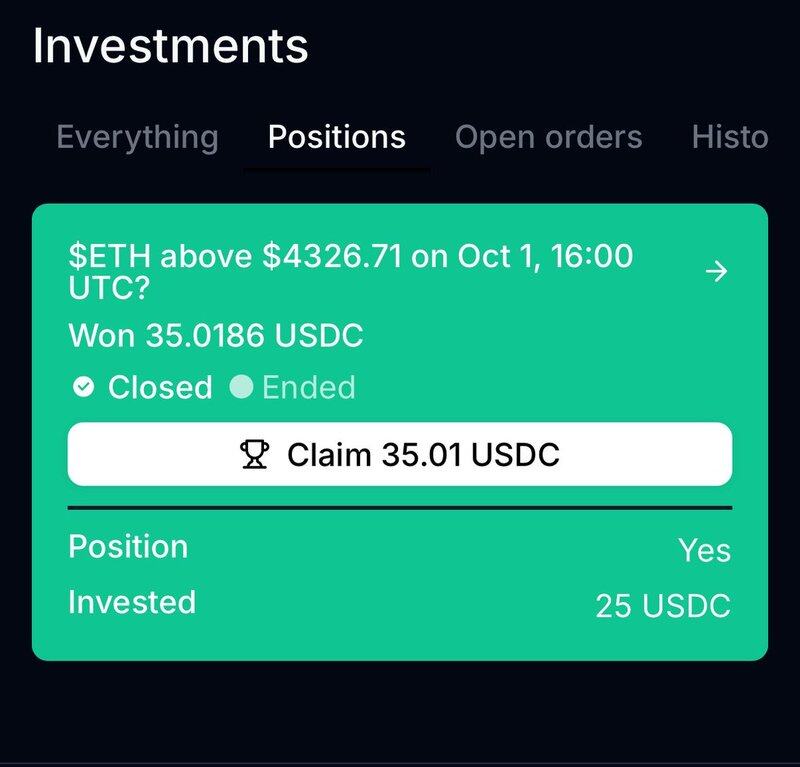Click the Ended status label
This screenshot has height=767, width=800.
click(x=308, y=387)
